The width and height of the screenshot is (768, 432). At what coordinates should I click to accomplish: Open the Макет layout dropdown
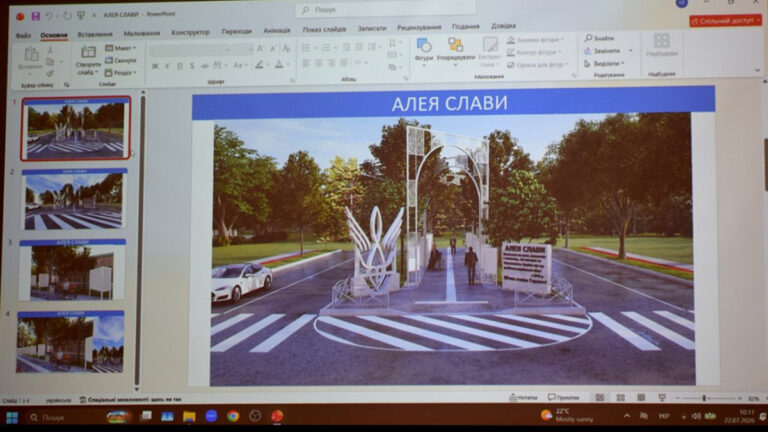121,48
